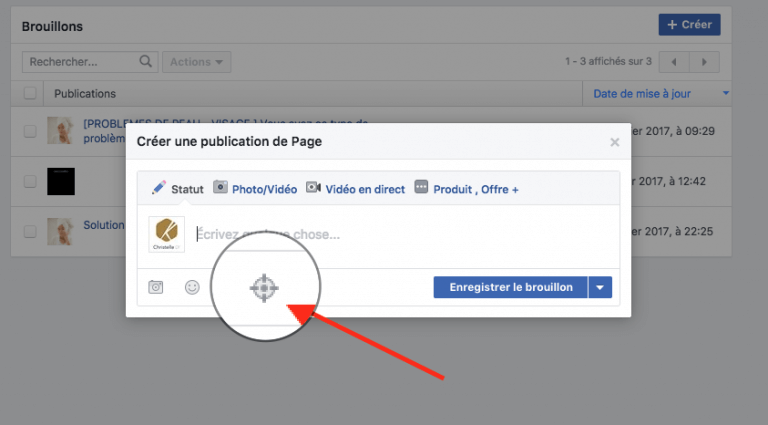The height and width of the screenshot is (425, 768).
Task: Select the Statut tab
Action: point(177,188)
